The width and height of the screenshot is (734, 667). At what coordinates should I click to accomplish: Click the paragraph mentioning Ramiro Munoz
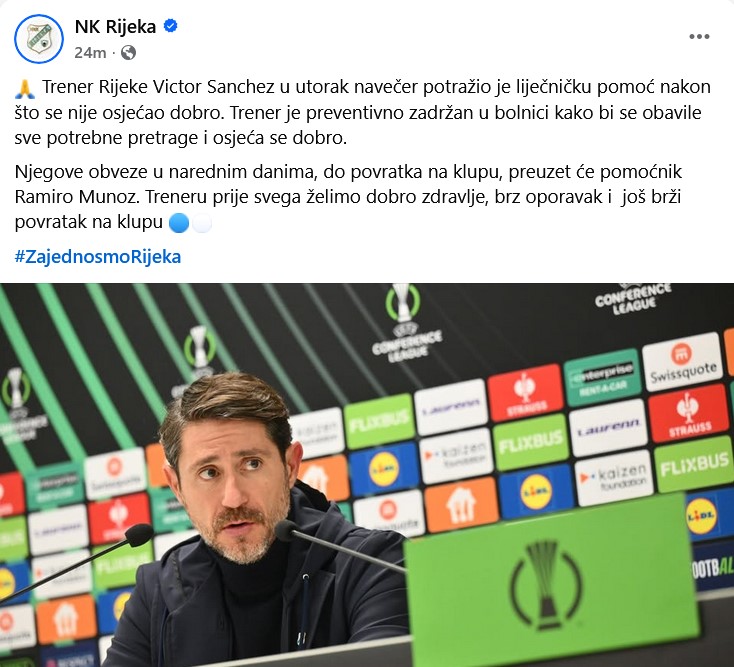pyautogui.click(x=349, y=197)
